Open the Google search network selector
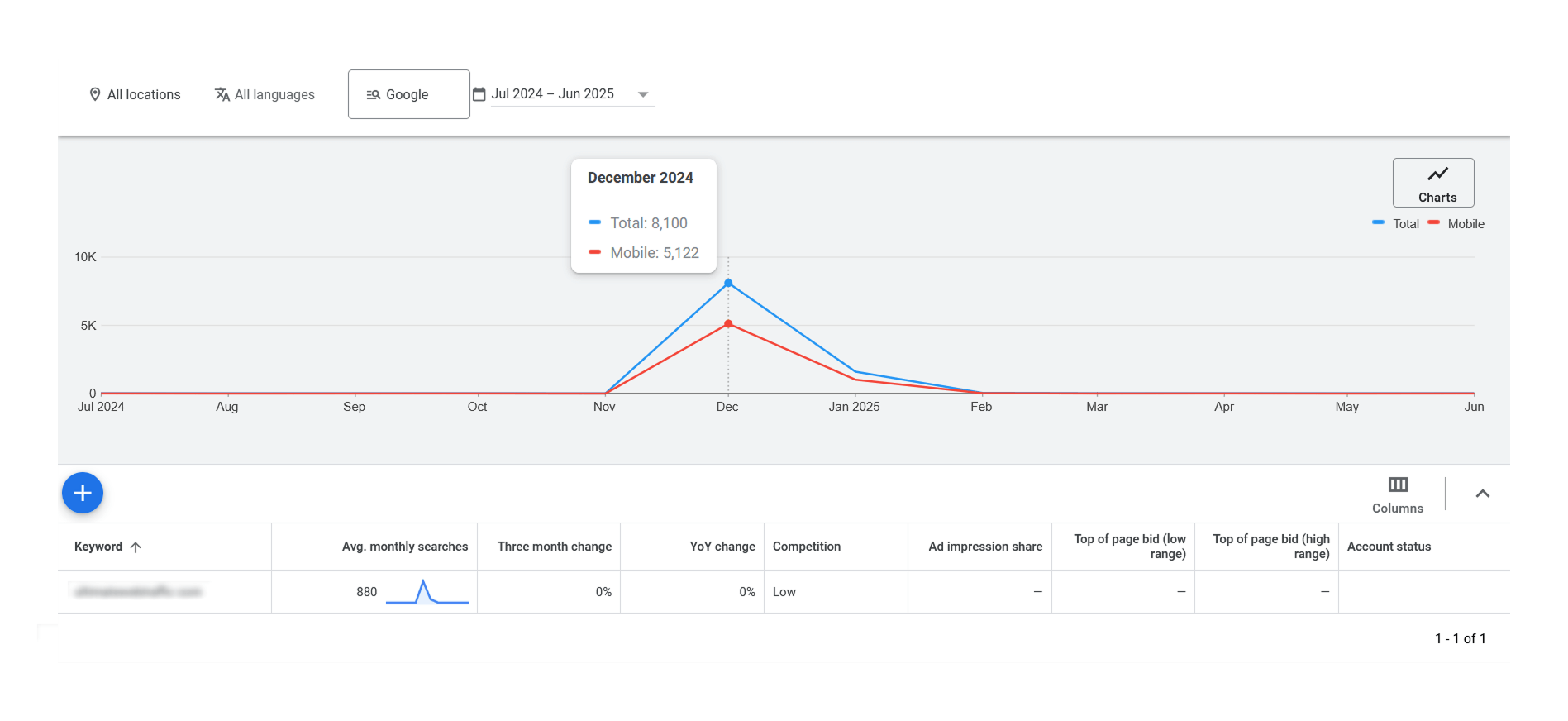 [408, 95]
